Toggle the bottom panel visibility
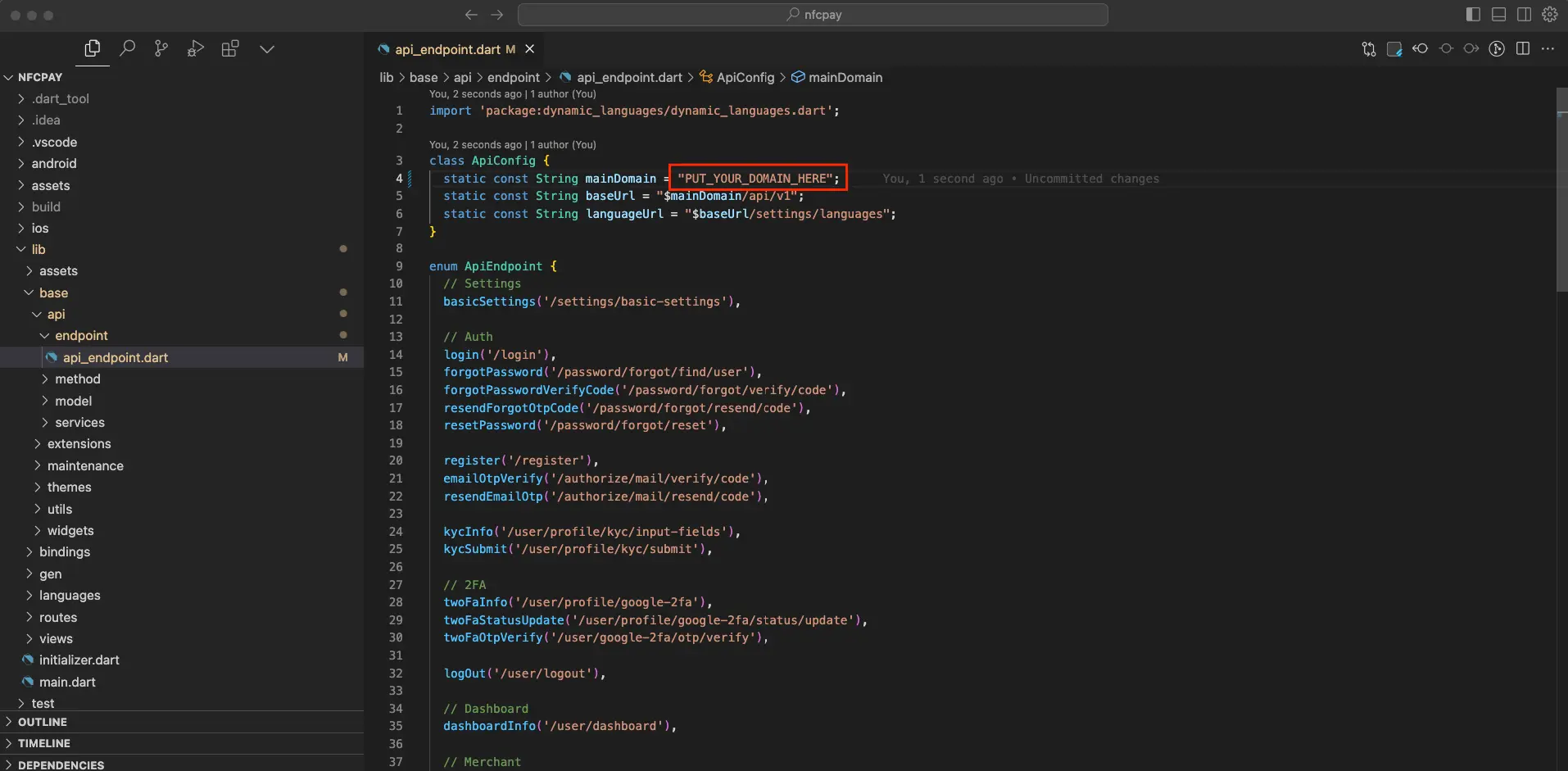The image size is (1568, 771). (x=1498, y=15)
